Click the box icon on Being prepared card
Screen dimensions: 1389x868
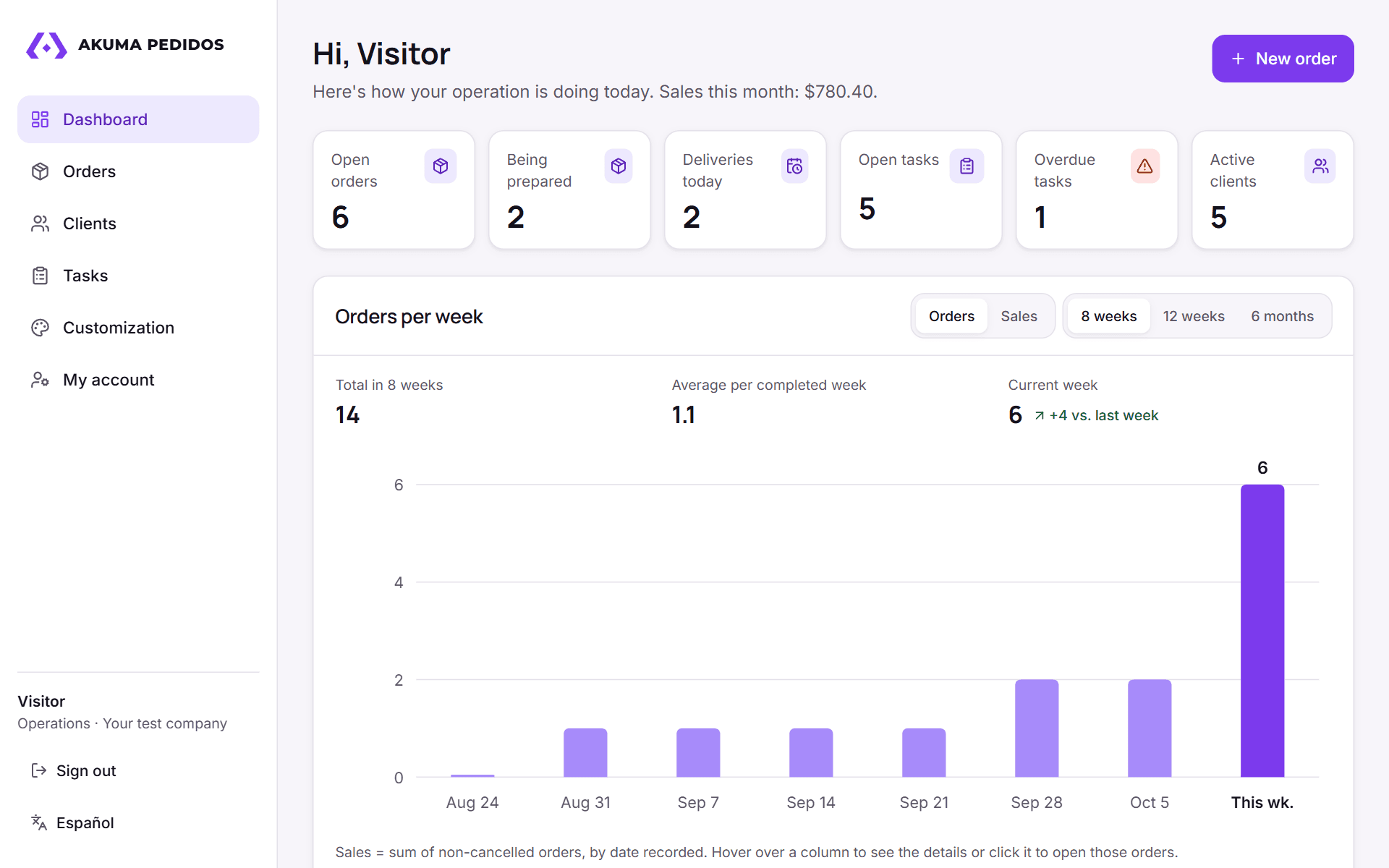[619, 166]
